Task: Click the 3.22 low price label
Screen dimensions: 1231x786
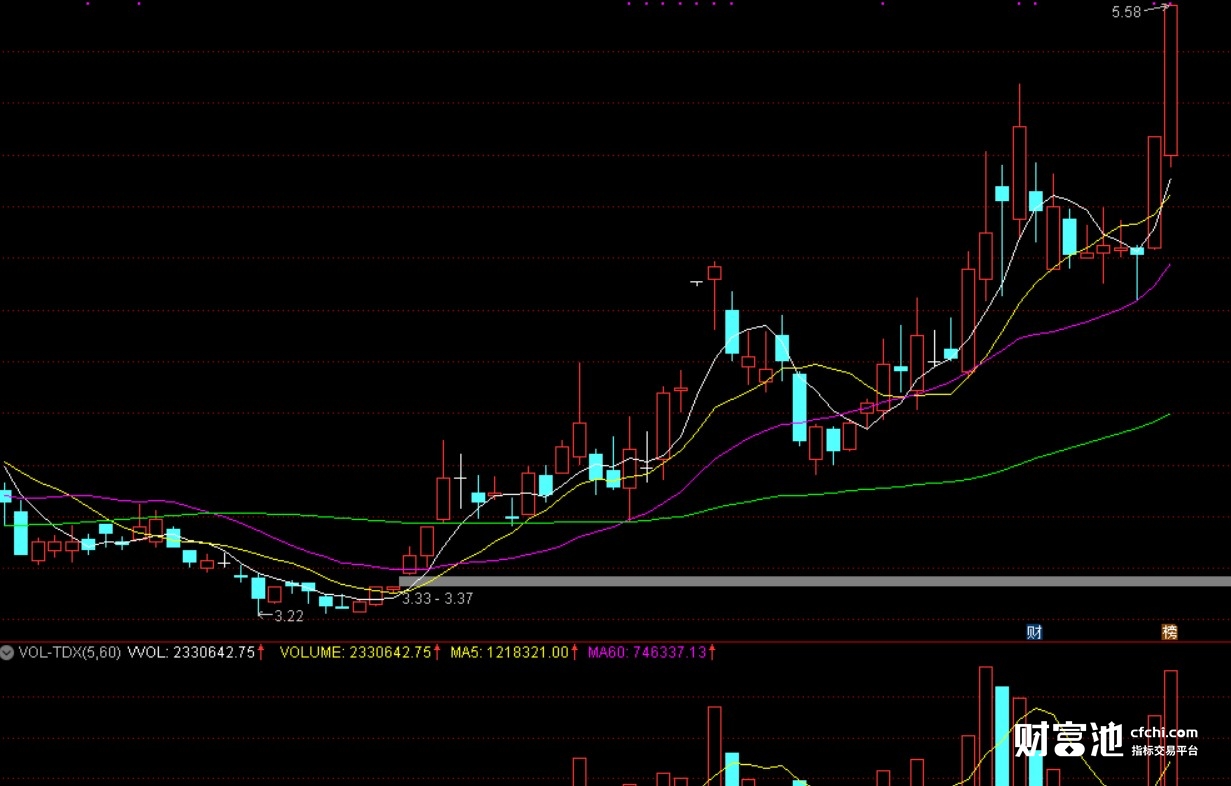Action: coord(288,616)
